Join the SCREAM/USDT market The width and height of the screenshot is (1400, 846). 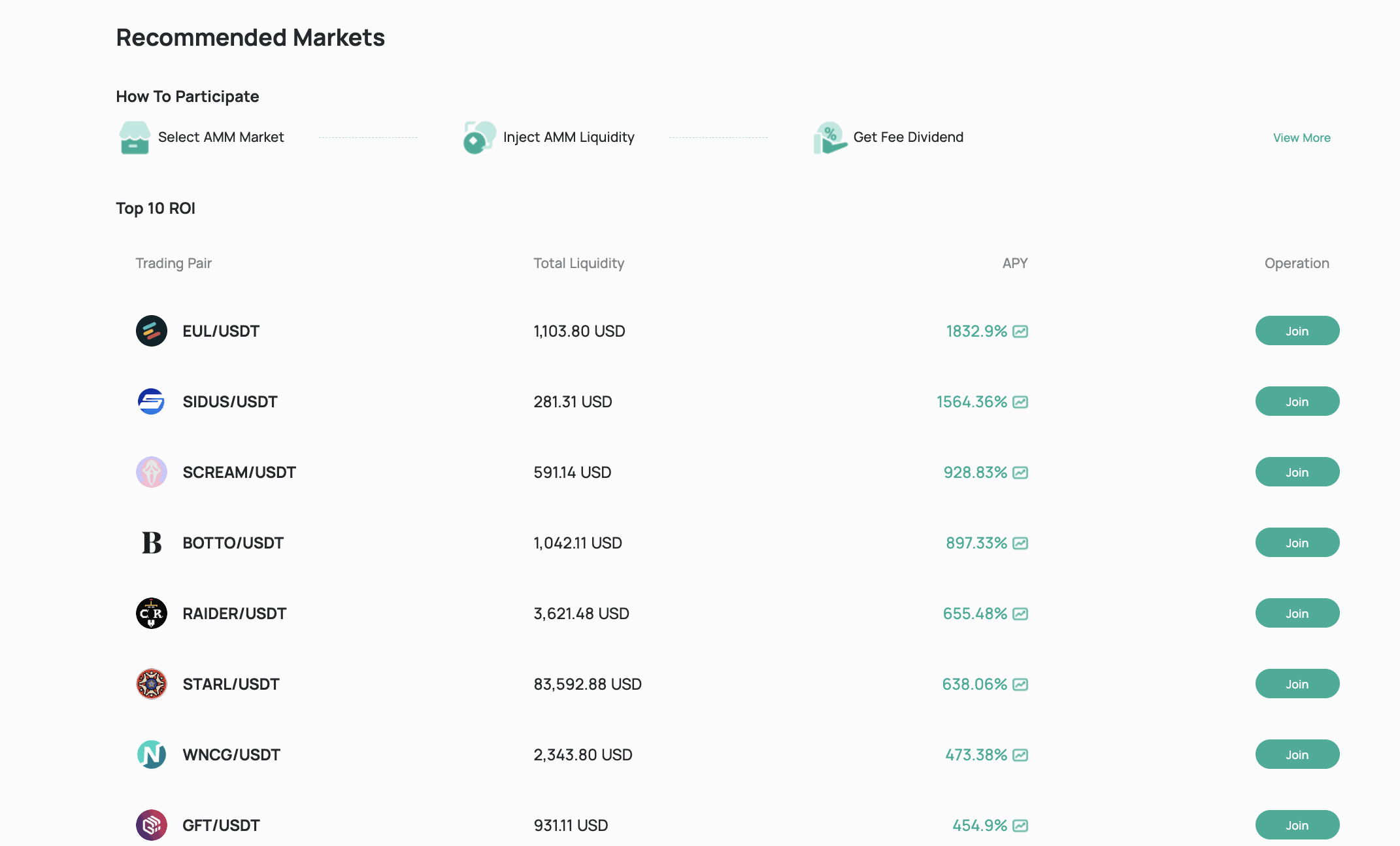(x=1297, y=472)
